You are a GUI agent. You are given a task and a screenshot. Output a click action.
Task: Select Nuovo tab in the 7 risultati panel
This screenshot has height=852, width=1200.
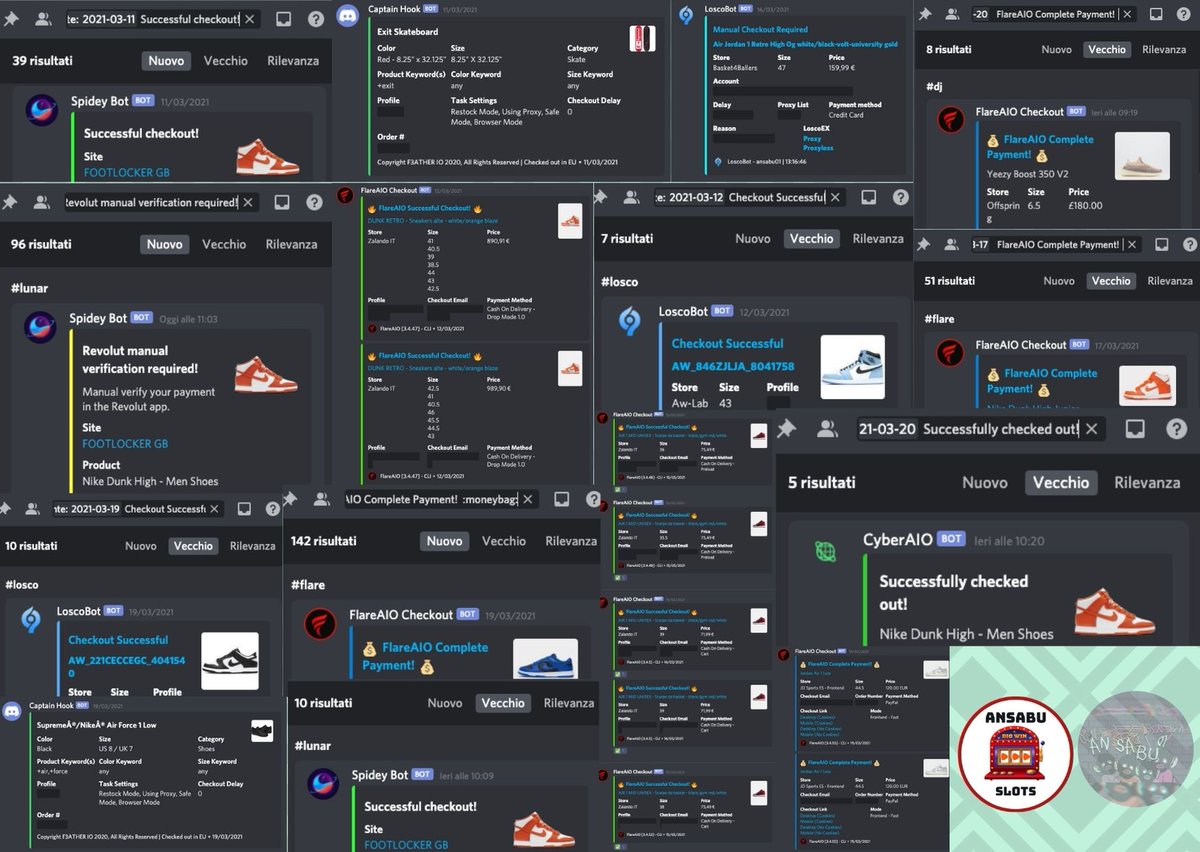coord(753,238)
